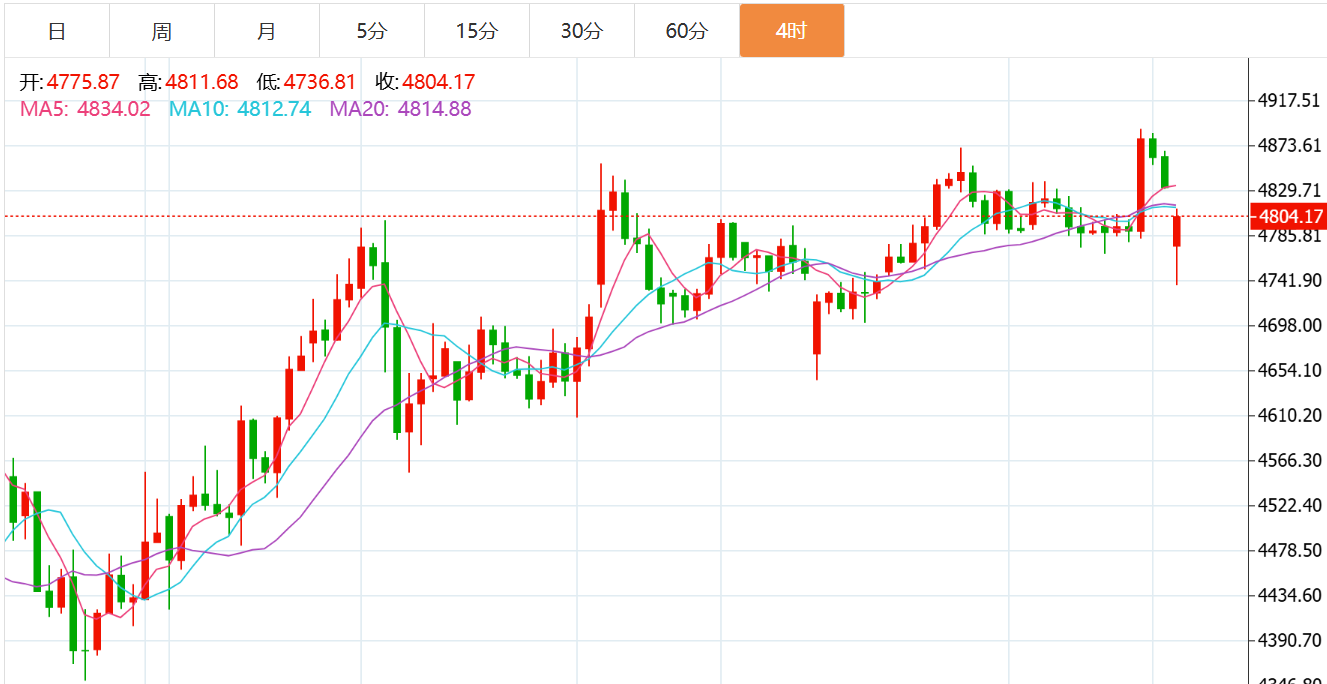The height and width of the screenshot is (684, 1327).
Task: Click the 高 high price value 4811.68
Action: coord(202,82)
